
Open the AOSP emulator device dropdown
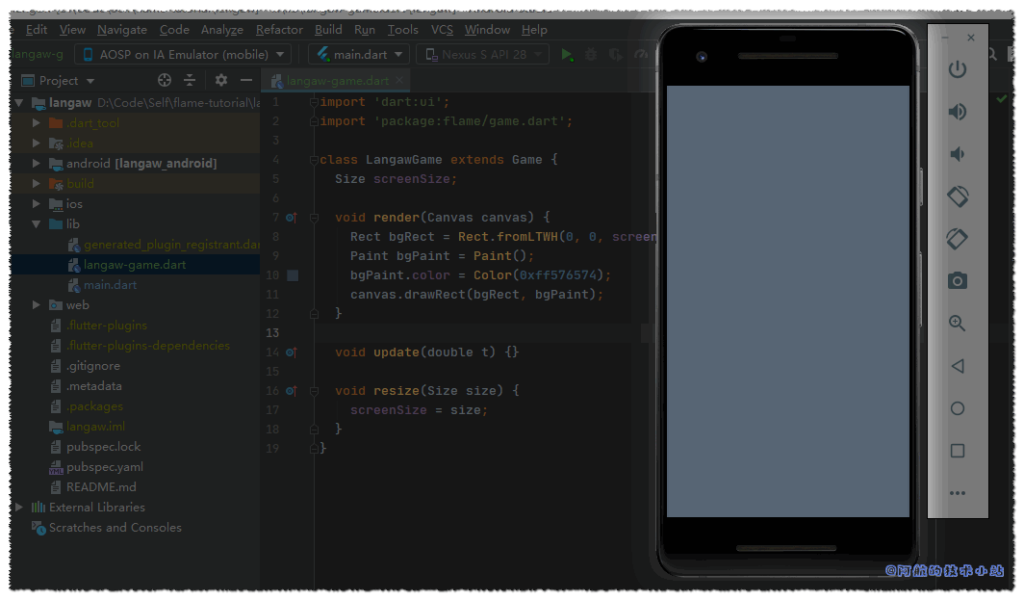(x=182, y=54)
